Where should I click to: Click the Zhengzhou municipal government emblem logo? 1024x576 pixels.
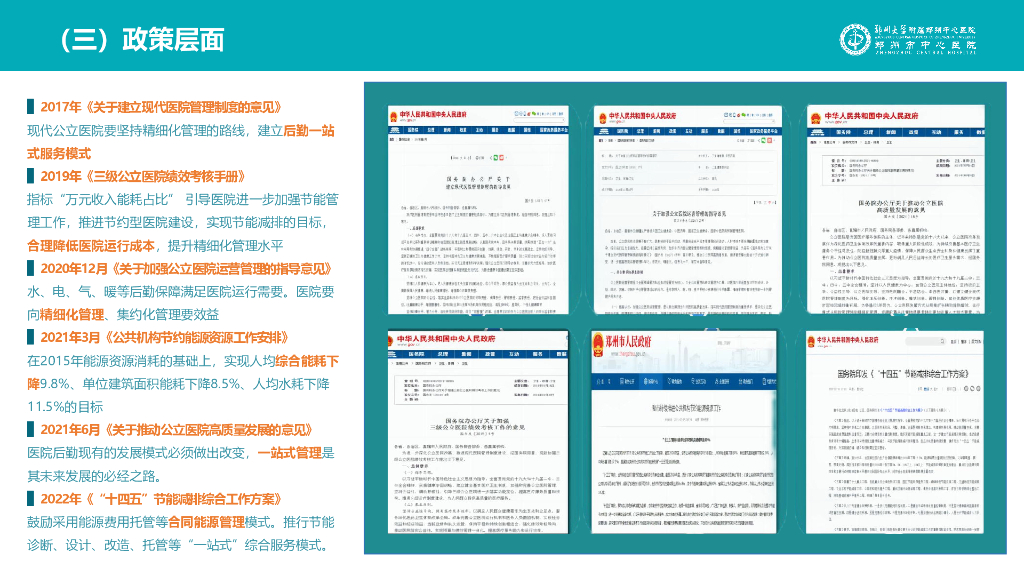tap(598, 345)
